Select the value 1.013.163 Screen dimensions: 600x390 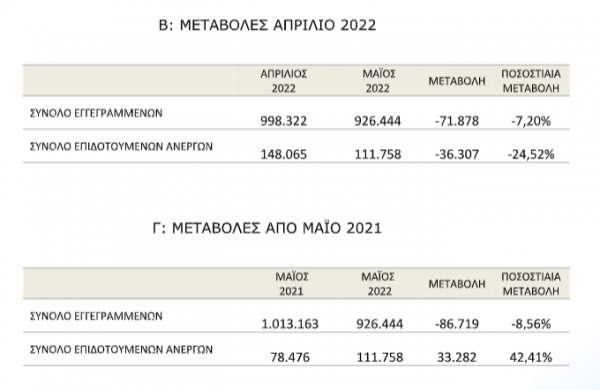290,324
